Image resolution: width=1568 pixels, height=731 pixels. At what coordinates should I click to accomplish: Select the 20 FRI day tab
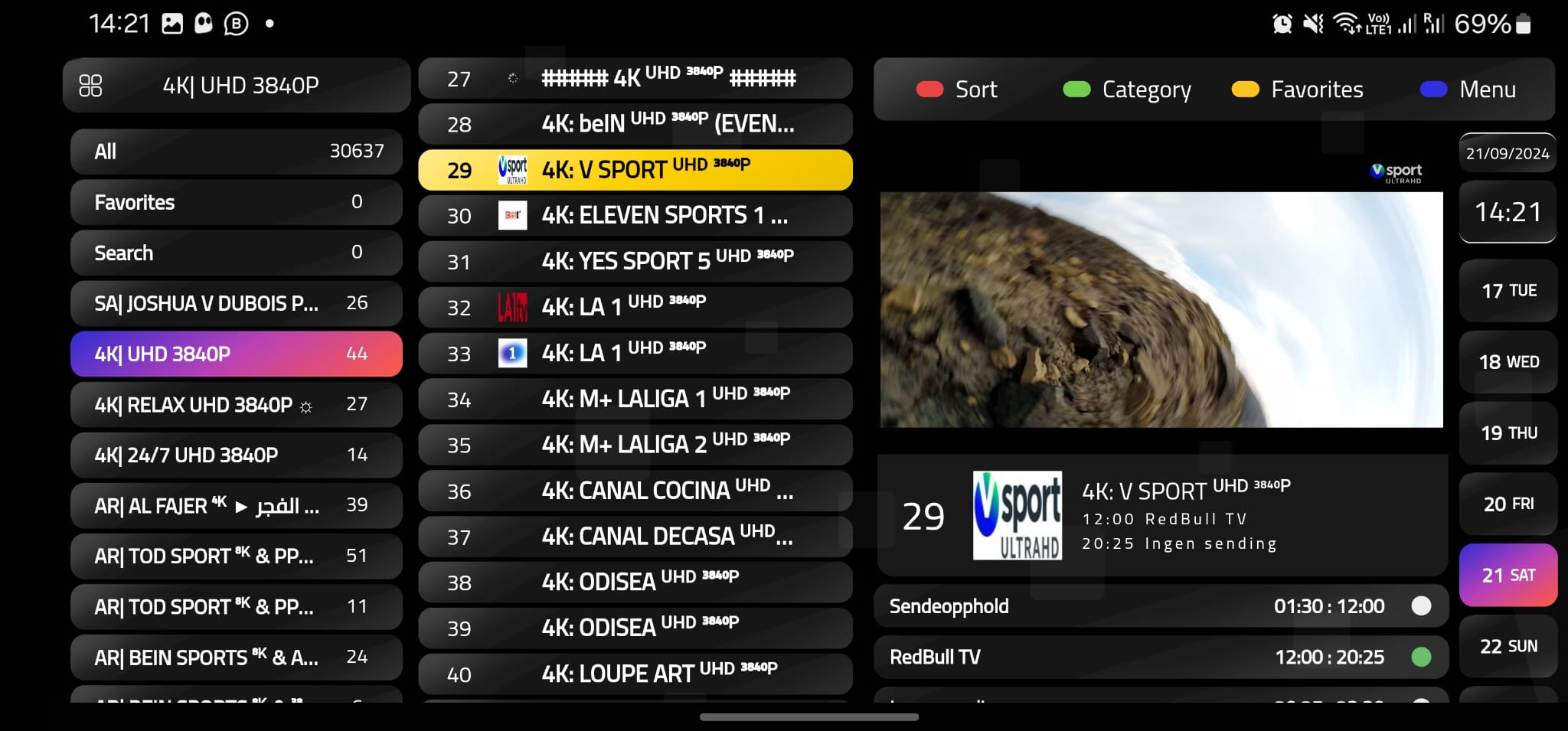[x=1508, y=504]
